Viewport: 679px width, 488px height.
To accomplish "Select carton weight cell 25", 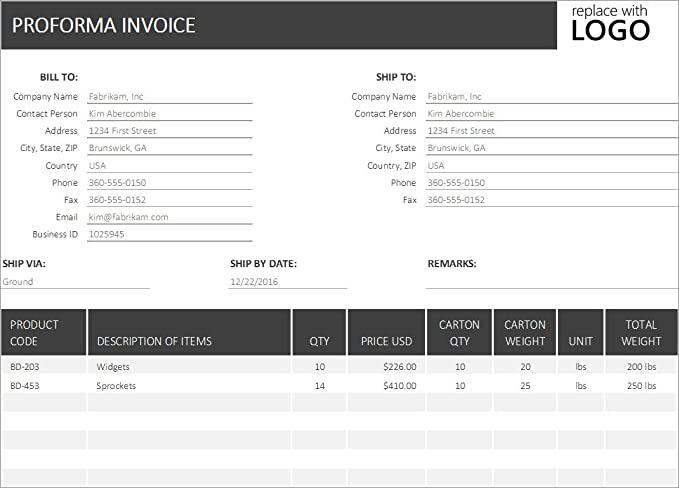I will [x=525, y=385].
